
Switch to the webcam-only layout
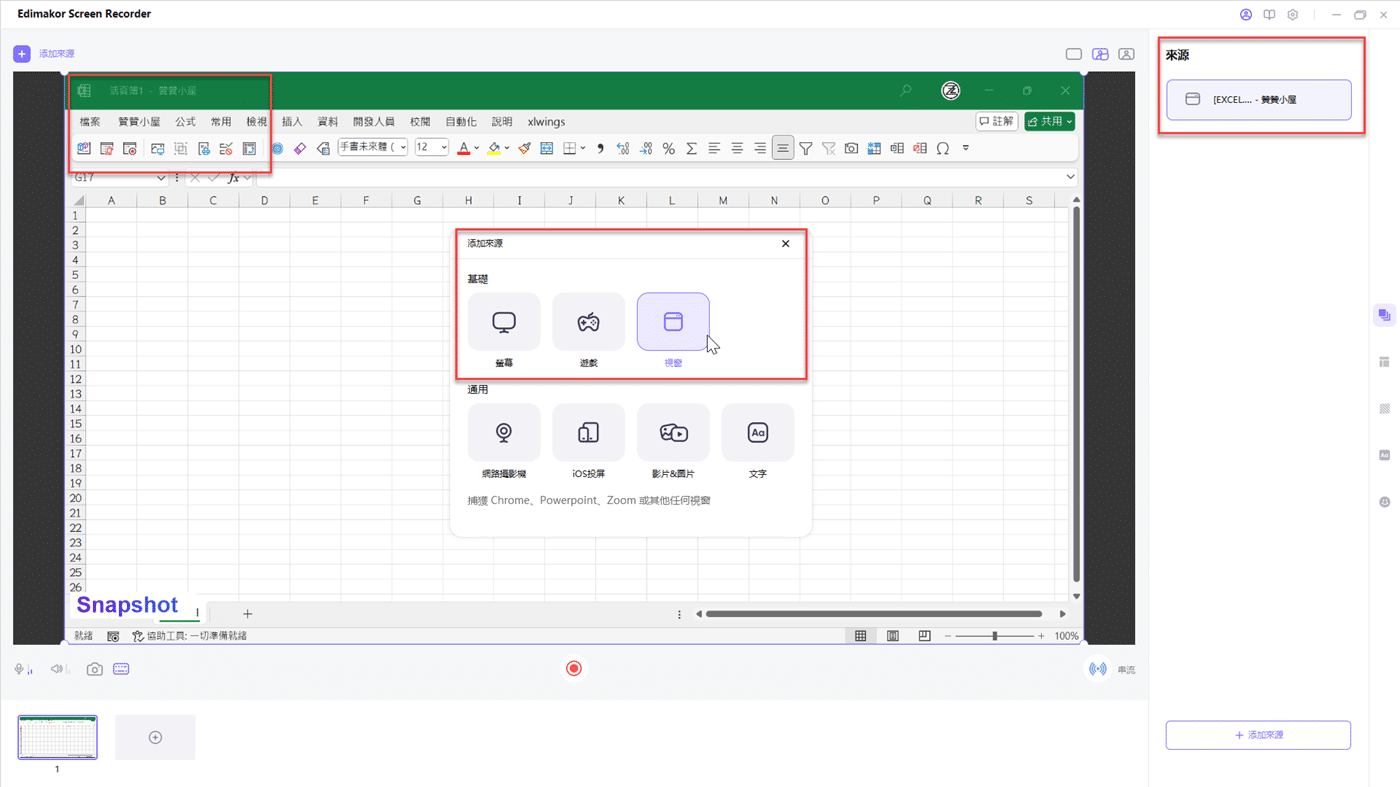(x=1126, y=54)
